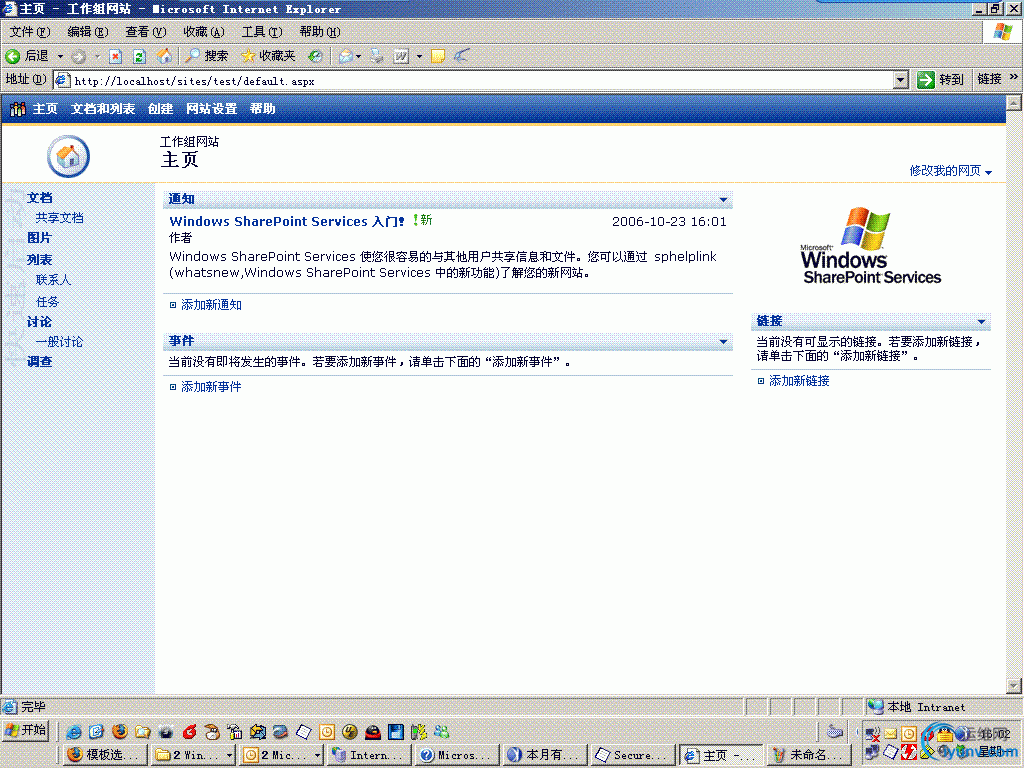Open the 修改我的网页 dropdown
The height and width of the screenshot is (768, 1024).
[x=950, y=171]
